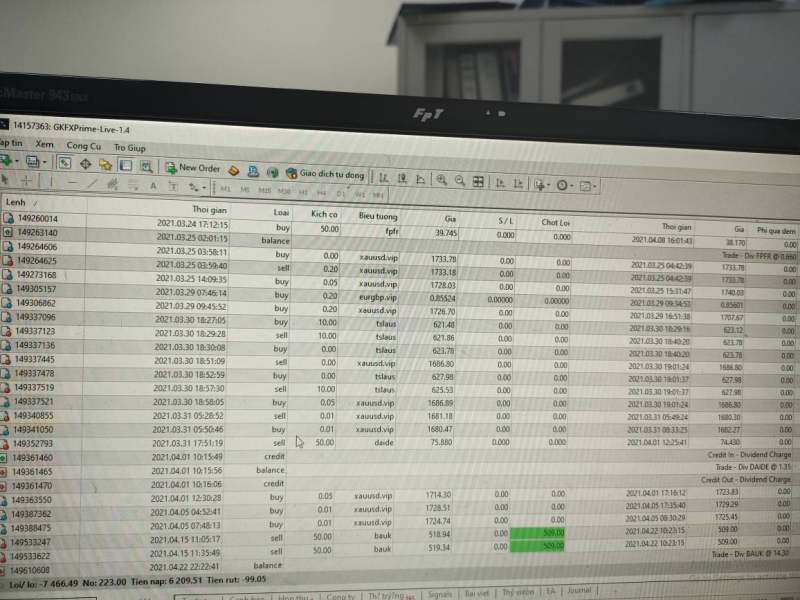Select the vertical line tool
The height and width of the screenshot is (600, 800).
(51, 181)
